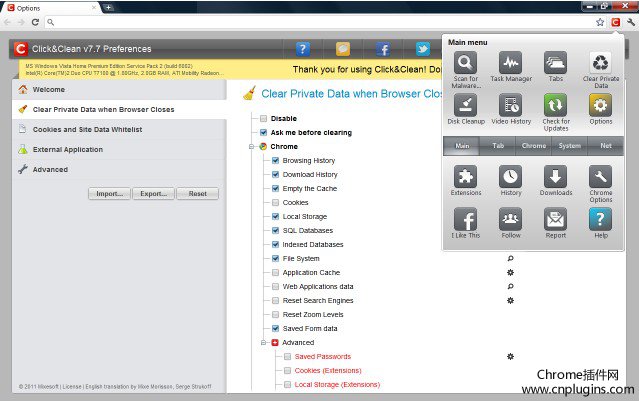Screen dimensions: 639x402
Task: Enable Saved Passwords checkbox
Action: pos(288,357)
